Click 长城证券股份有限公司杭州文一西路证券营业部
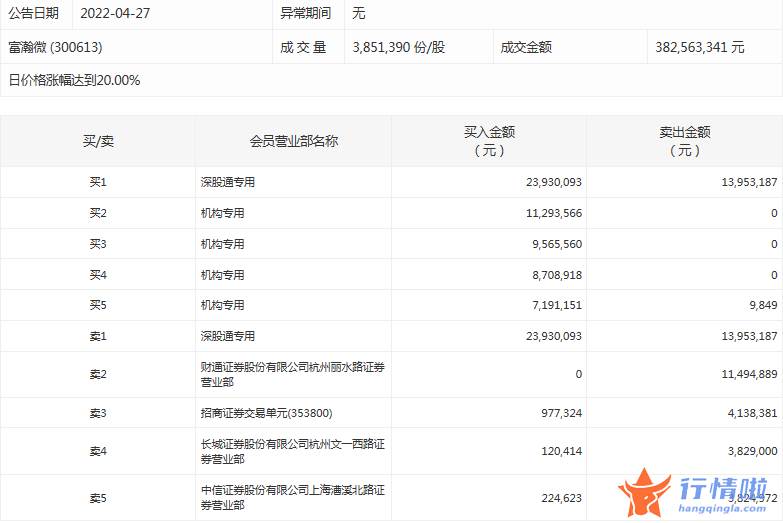 [x=293, y=452]
